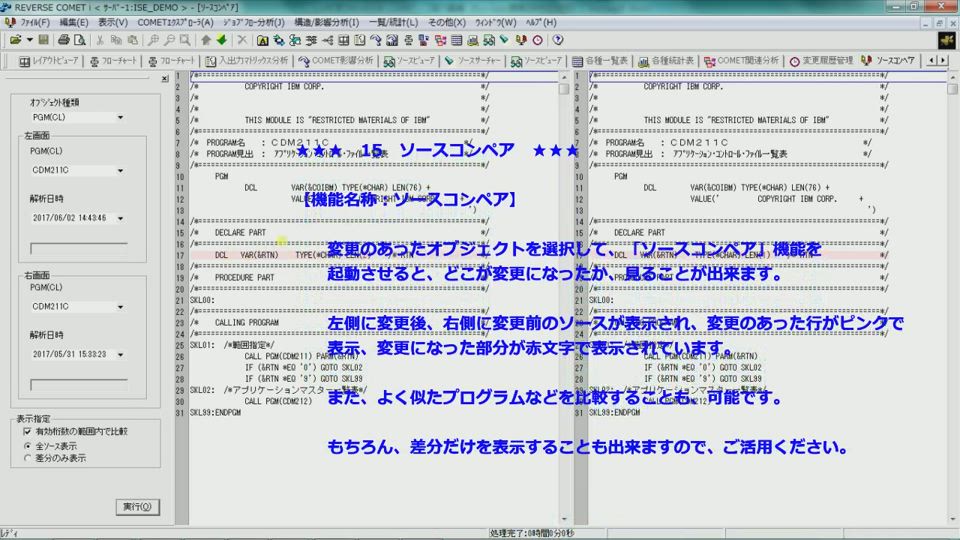Click the 実行(O) button
Viewport: 960px width, 540px height.
click(136, 506)
